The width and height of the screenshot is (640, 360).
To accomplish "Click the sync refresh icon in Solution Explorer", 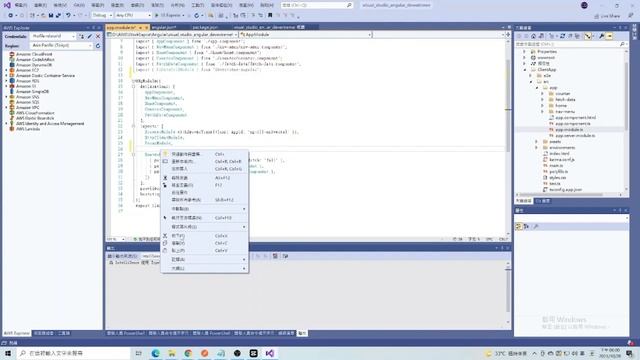I will point(562,36).
